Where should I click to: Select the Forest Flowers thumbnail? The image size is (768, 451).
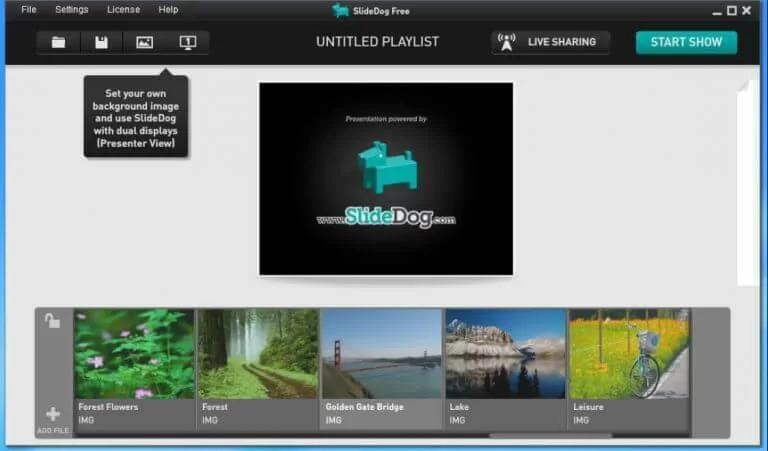pos(134,354)
